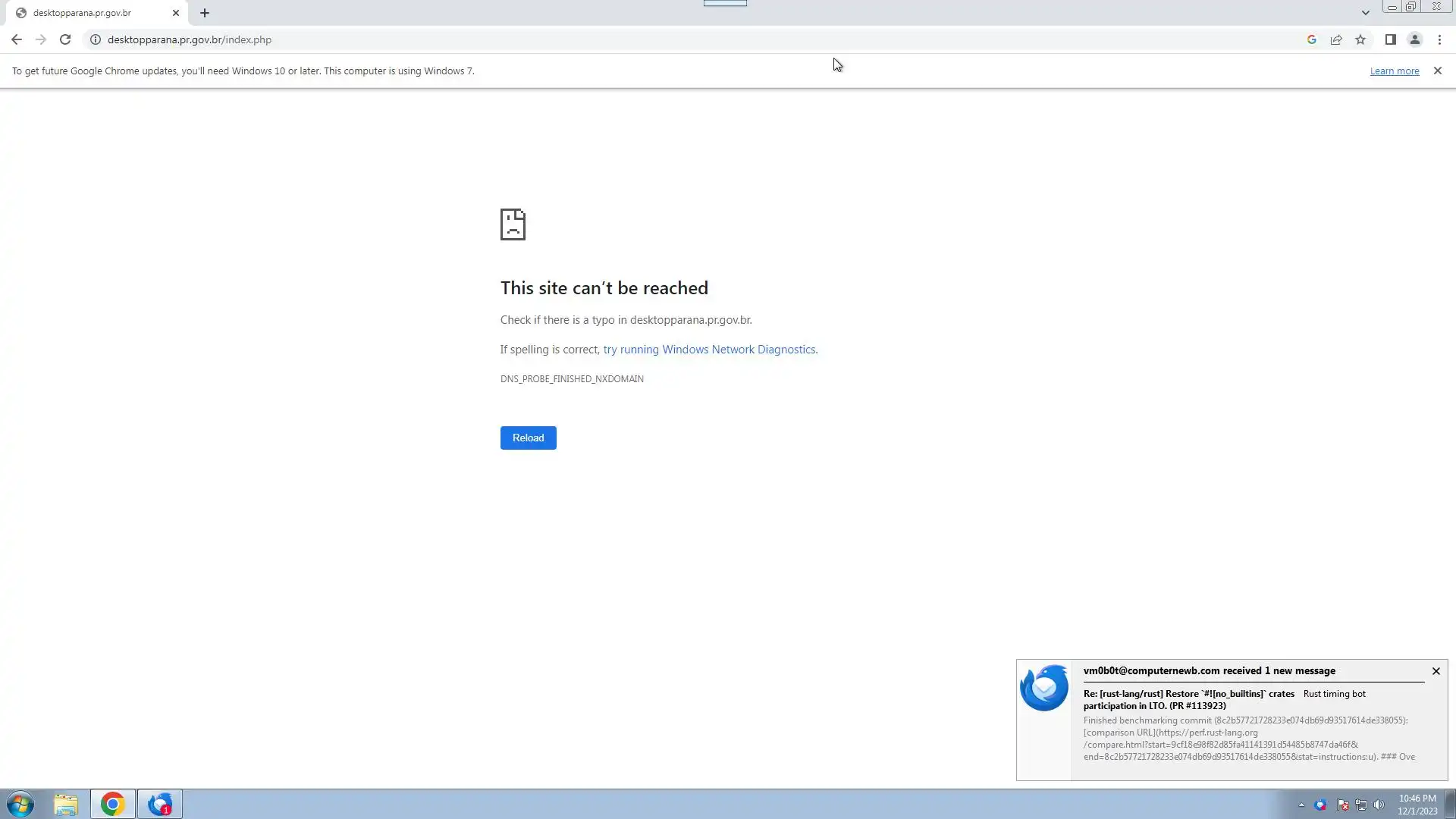Open Chrome three-dot menu

click(x=1439, y=39)
